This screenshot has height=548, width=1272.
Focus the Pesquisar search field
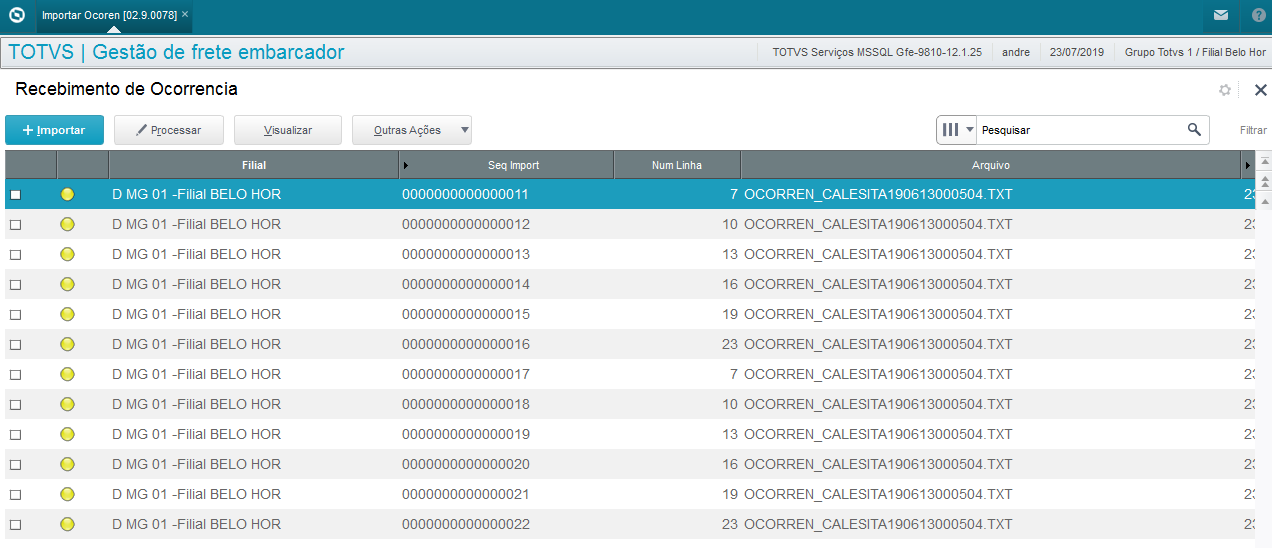[x=1080, y=130]
